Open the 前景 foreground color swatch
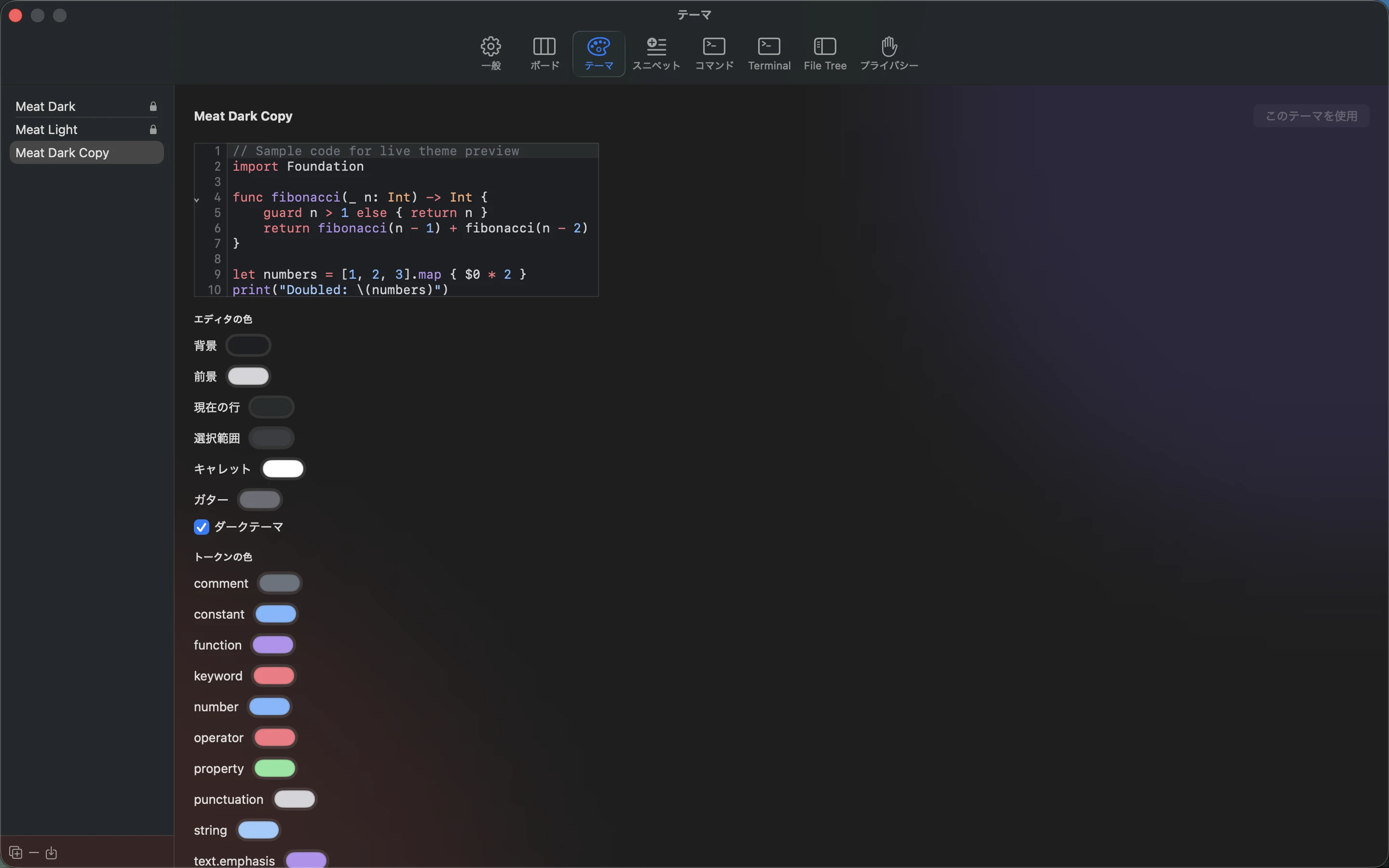The height and width of the screenshot is (868, 1389). (x=248, y=377)
